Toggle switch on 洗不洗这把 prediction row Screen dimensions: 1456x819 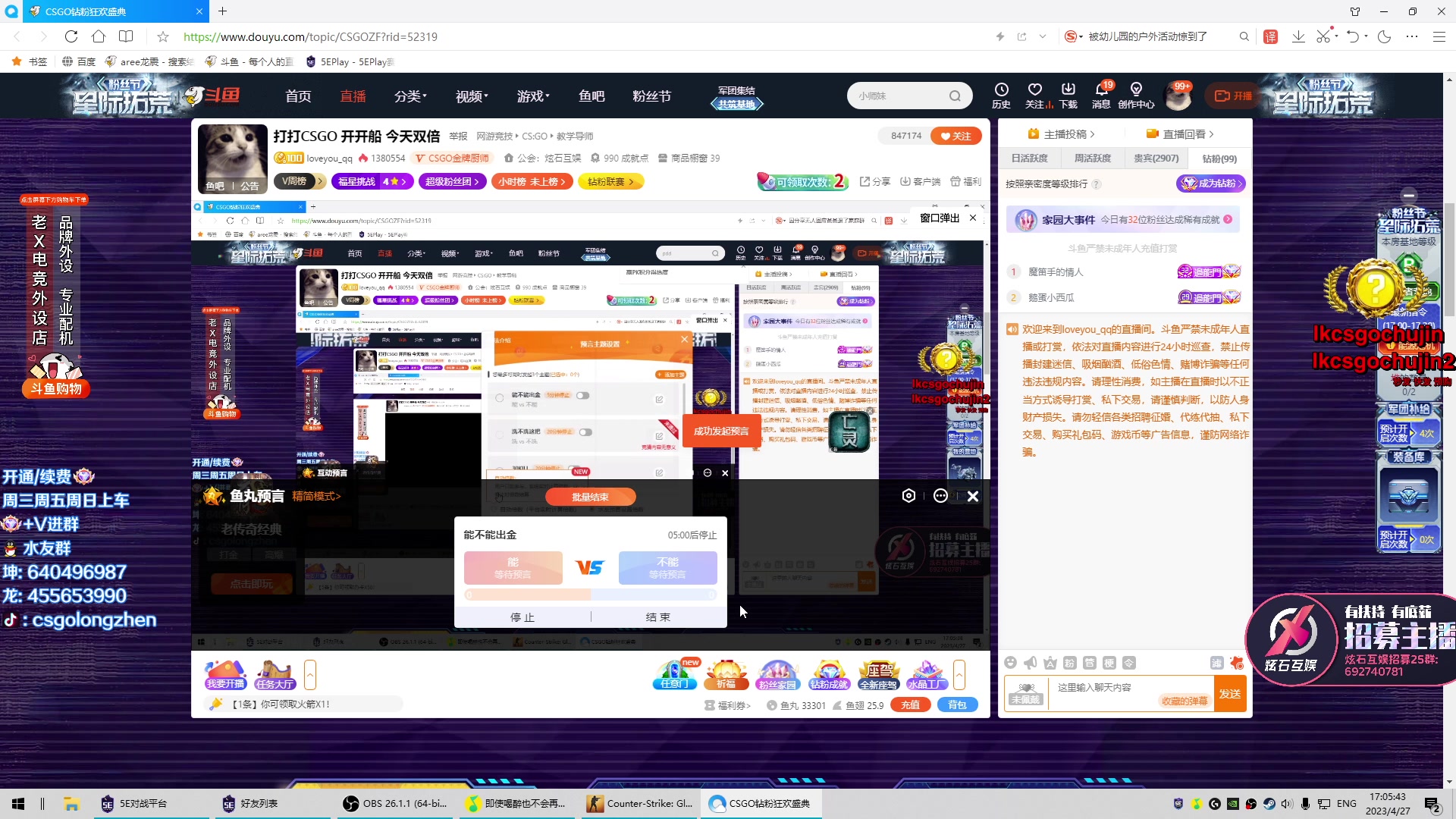[585, 432]
